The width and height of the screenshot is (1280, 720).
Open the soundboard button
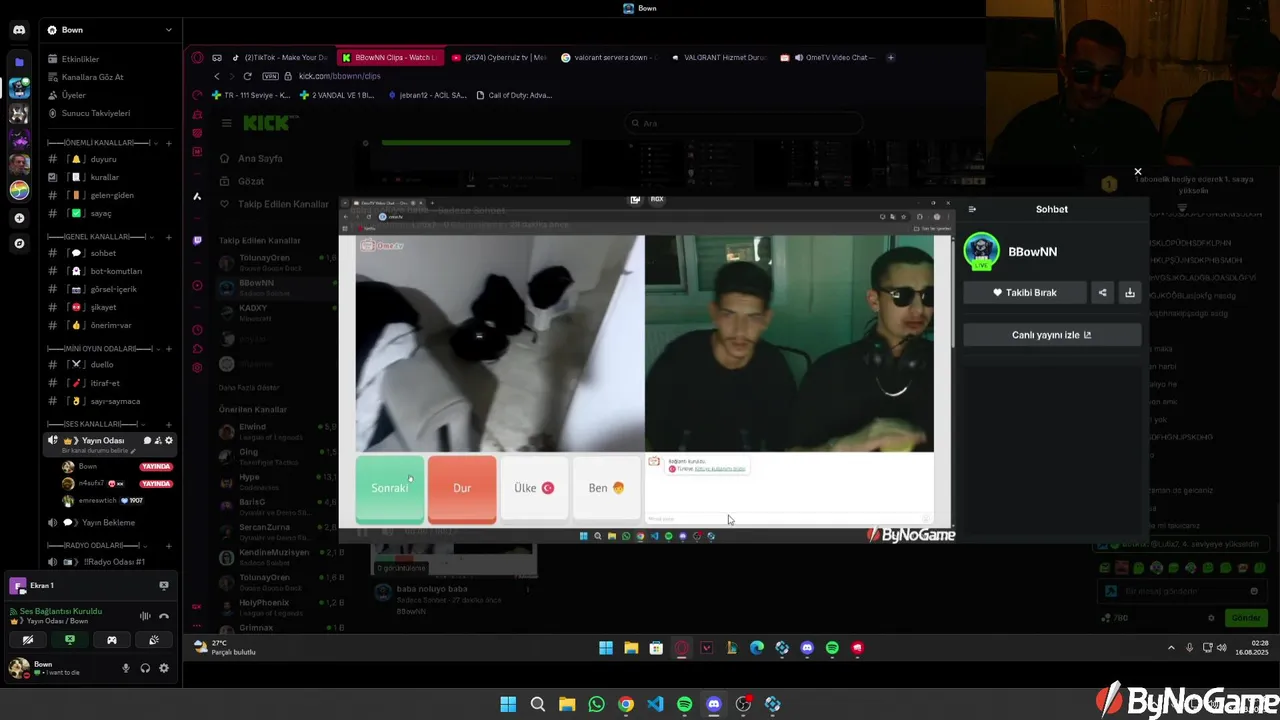tap(154, 640)
